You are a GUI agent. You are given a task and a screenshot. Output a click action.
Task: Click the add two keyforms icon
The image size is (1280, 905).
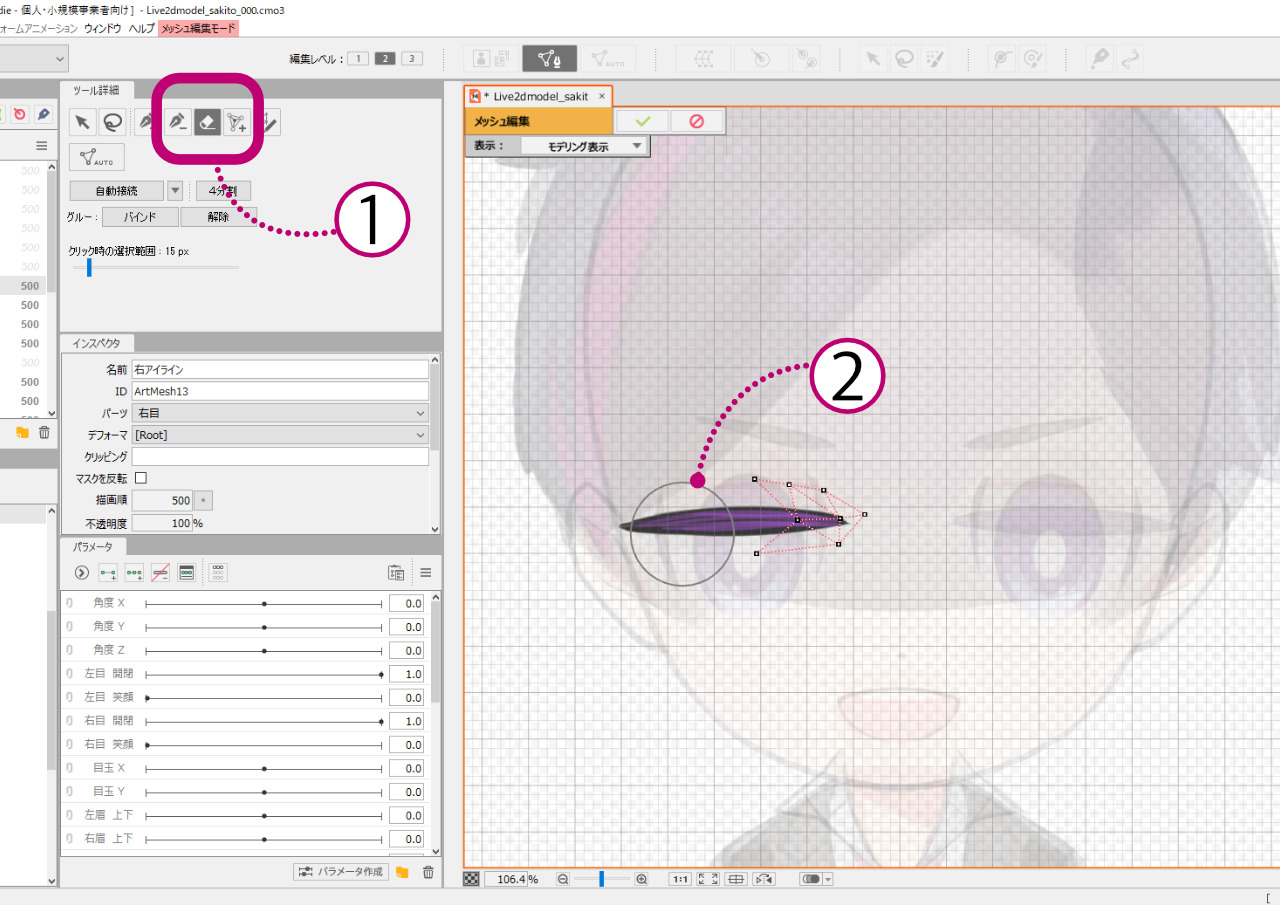pyautogui.click(x=108, y=573)
